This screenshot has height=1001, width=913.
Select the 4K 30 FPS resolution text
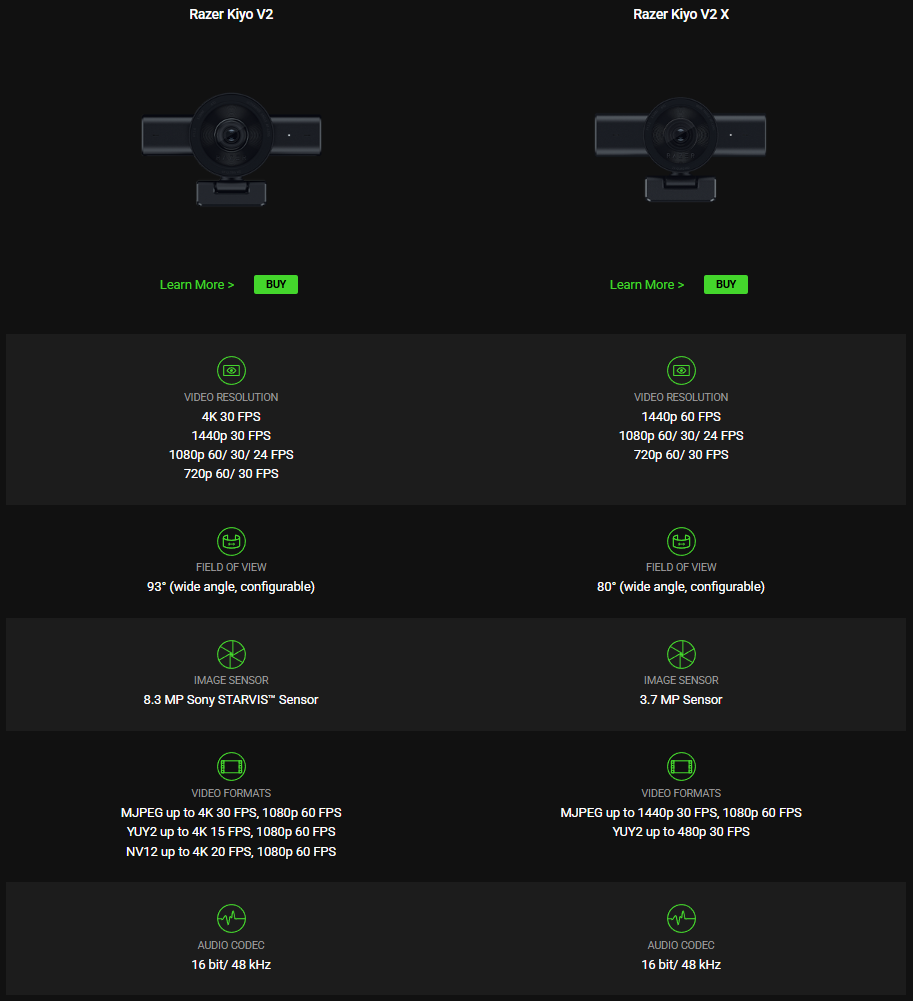pos(231,416)
